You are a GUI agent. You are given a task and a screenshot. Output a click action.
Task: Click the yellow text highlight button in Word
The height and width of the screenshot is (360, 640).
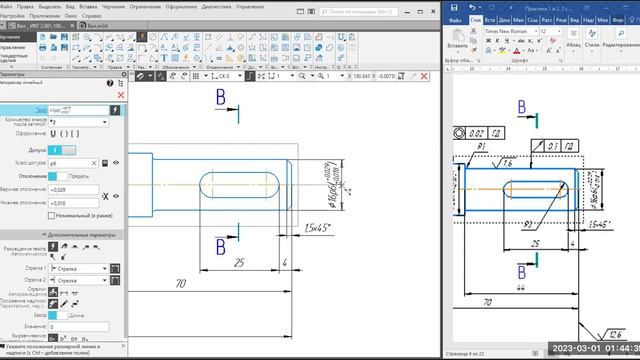(502, 51)
